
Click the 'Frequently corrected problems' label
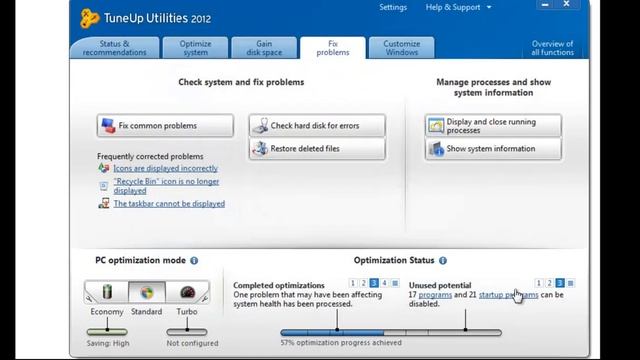tap(150, 156)
